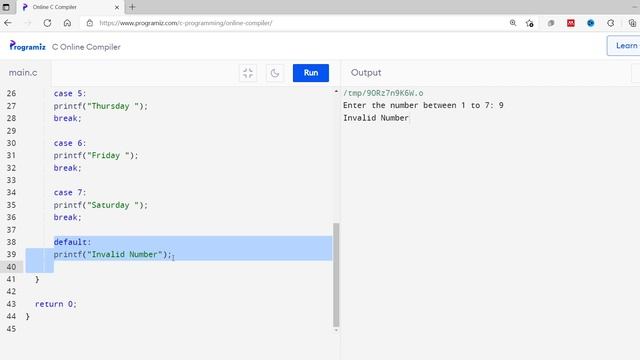Click line number 26 in gutter

coord(11,93)
